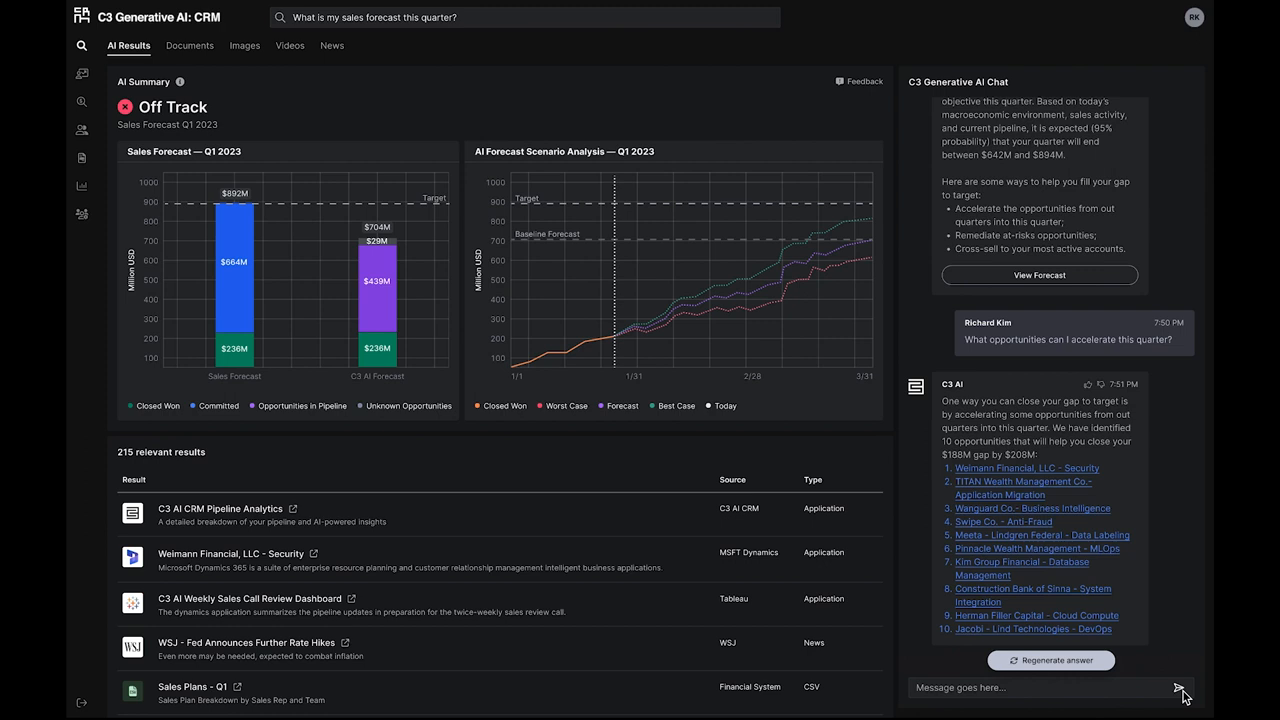The width and height of the screenshot is (1280, 720).
Task: Open external link icon for Sales Plans - Q1
Action: 238,687
